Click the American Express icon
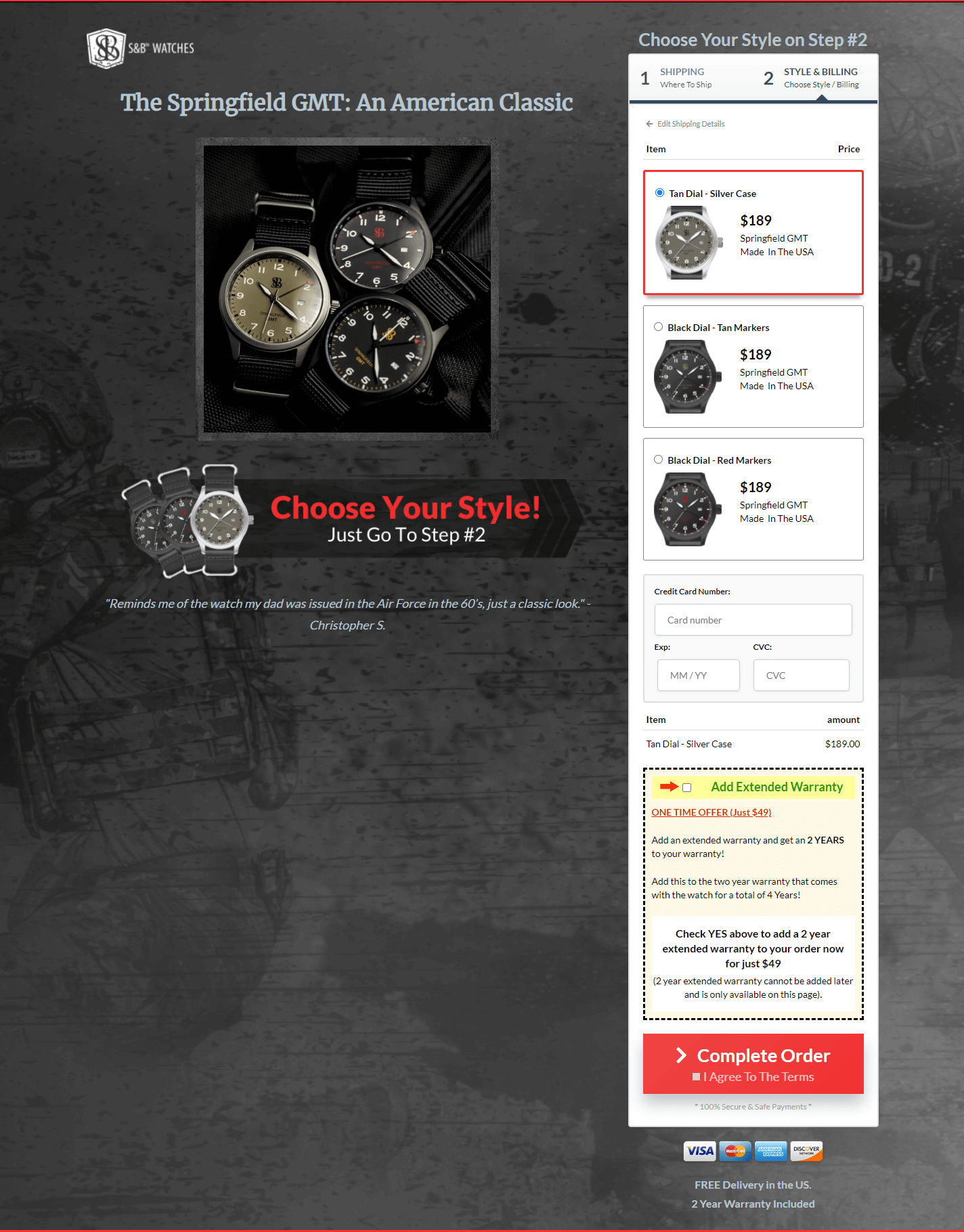Image resolution: width=964 pixels, height=1232 pixels. tap(771, 1151)
